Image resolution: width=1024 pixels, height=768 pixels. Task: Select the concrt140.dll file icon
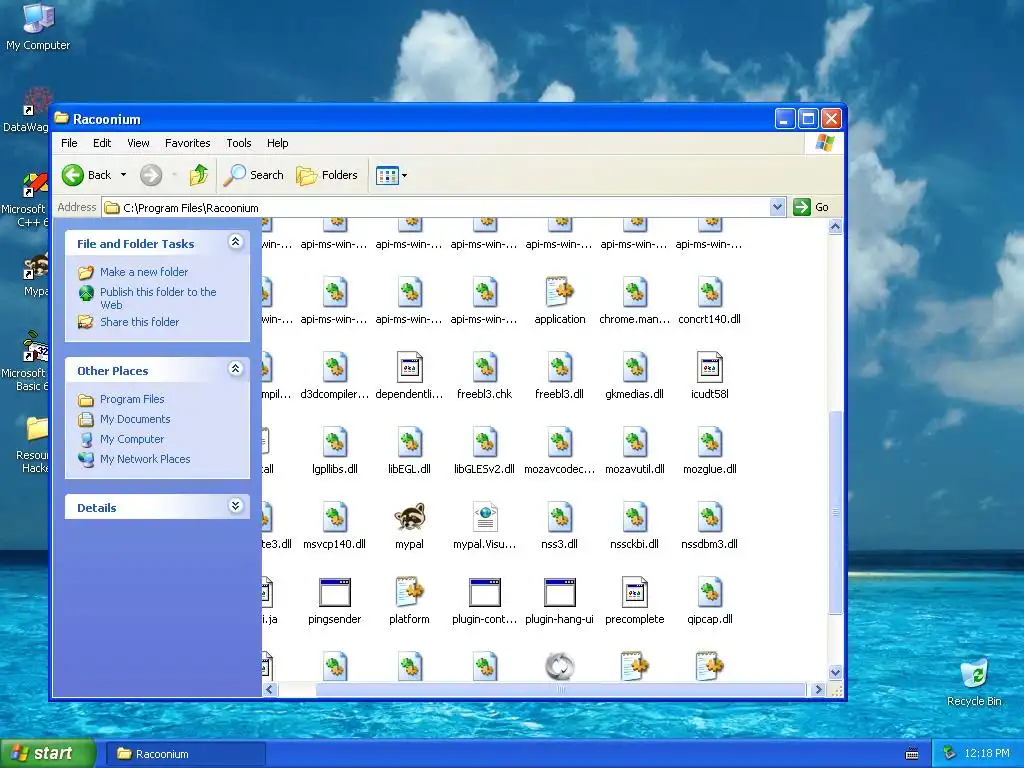coord(710,292)
